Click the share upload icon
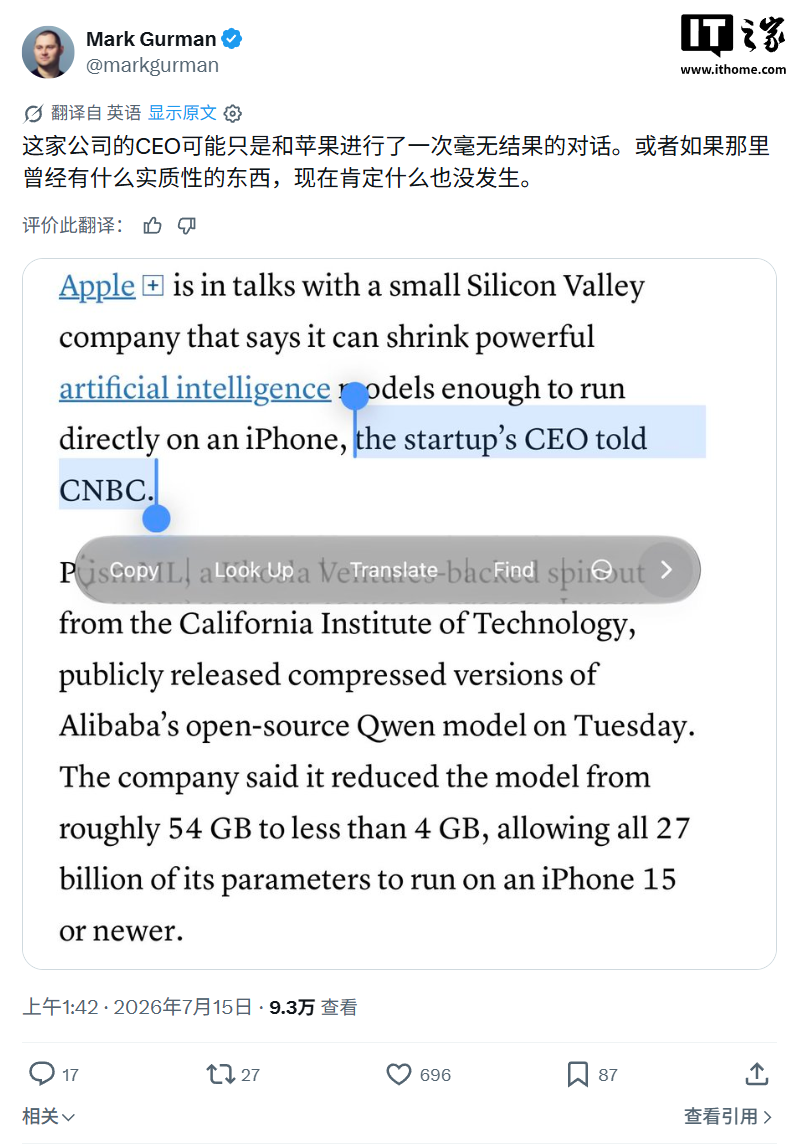The height and width of the screenshot is (1144, 798). coord(756,1073)
